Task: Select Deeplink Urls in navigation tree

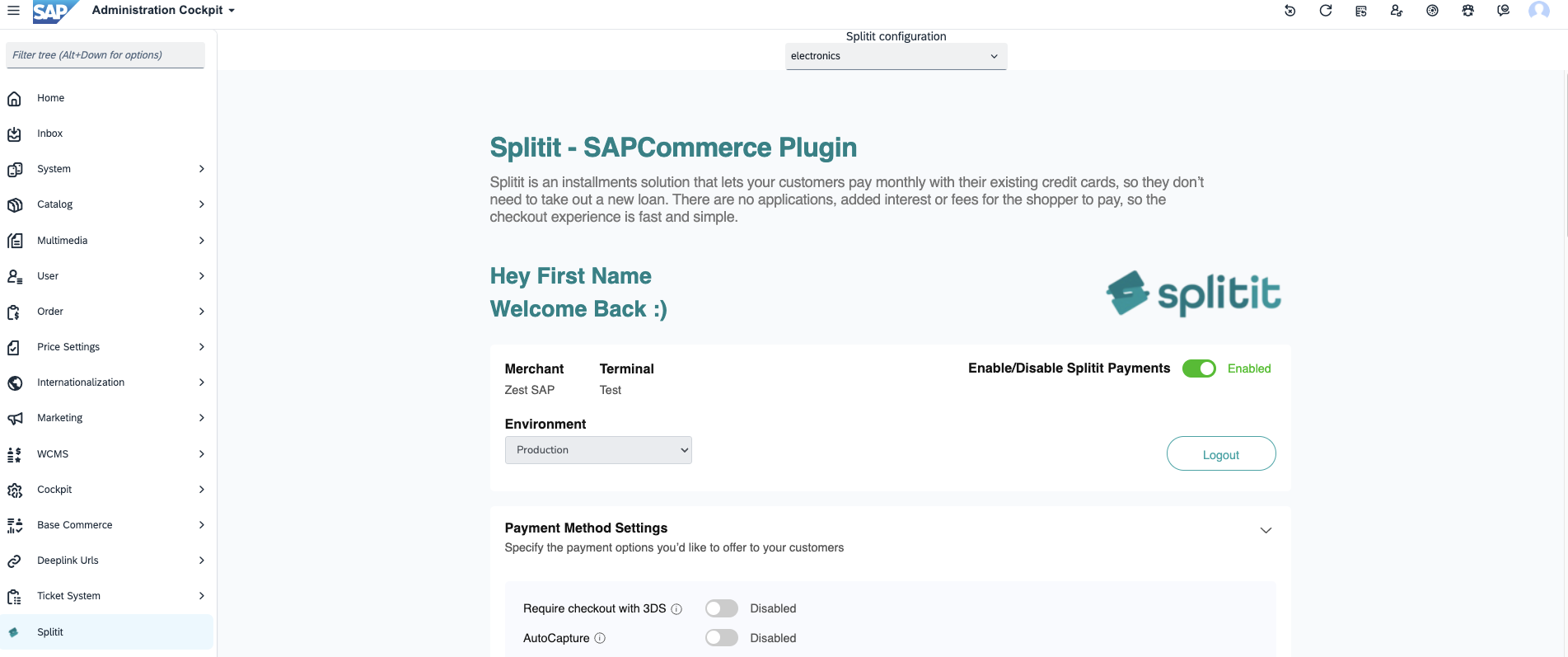Action: [68, 561]
